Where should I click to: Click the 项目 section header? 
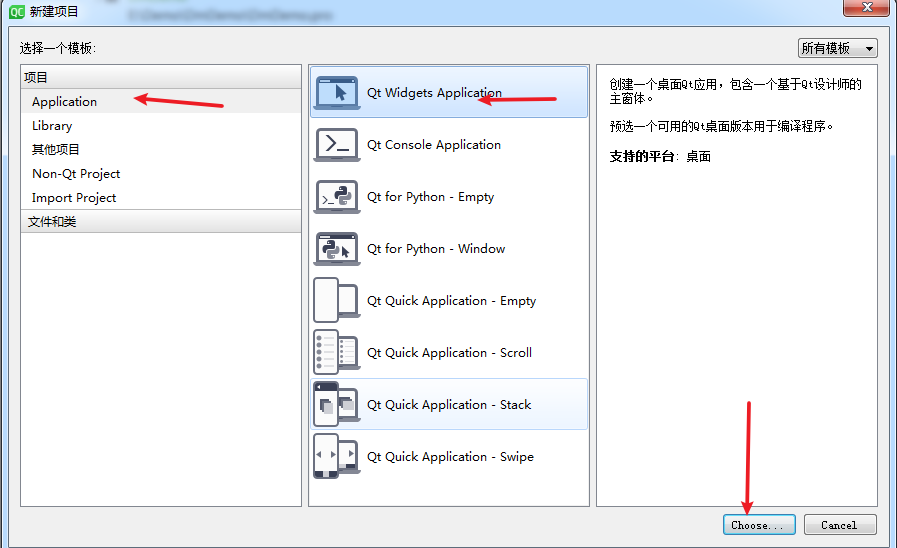(x=161, y=77)
